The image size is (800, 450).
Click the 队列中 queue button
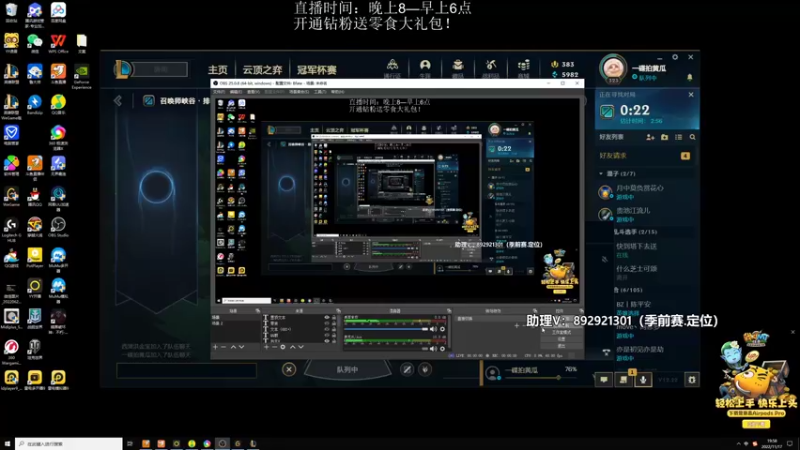[347, 369]
